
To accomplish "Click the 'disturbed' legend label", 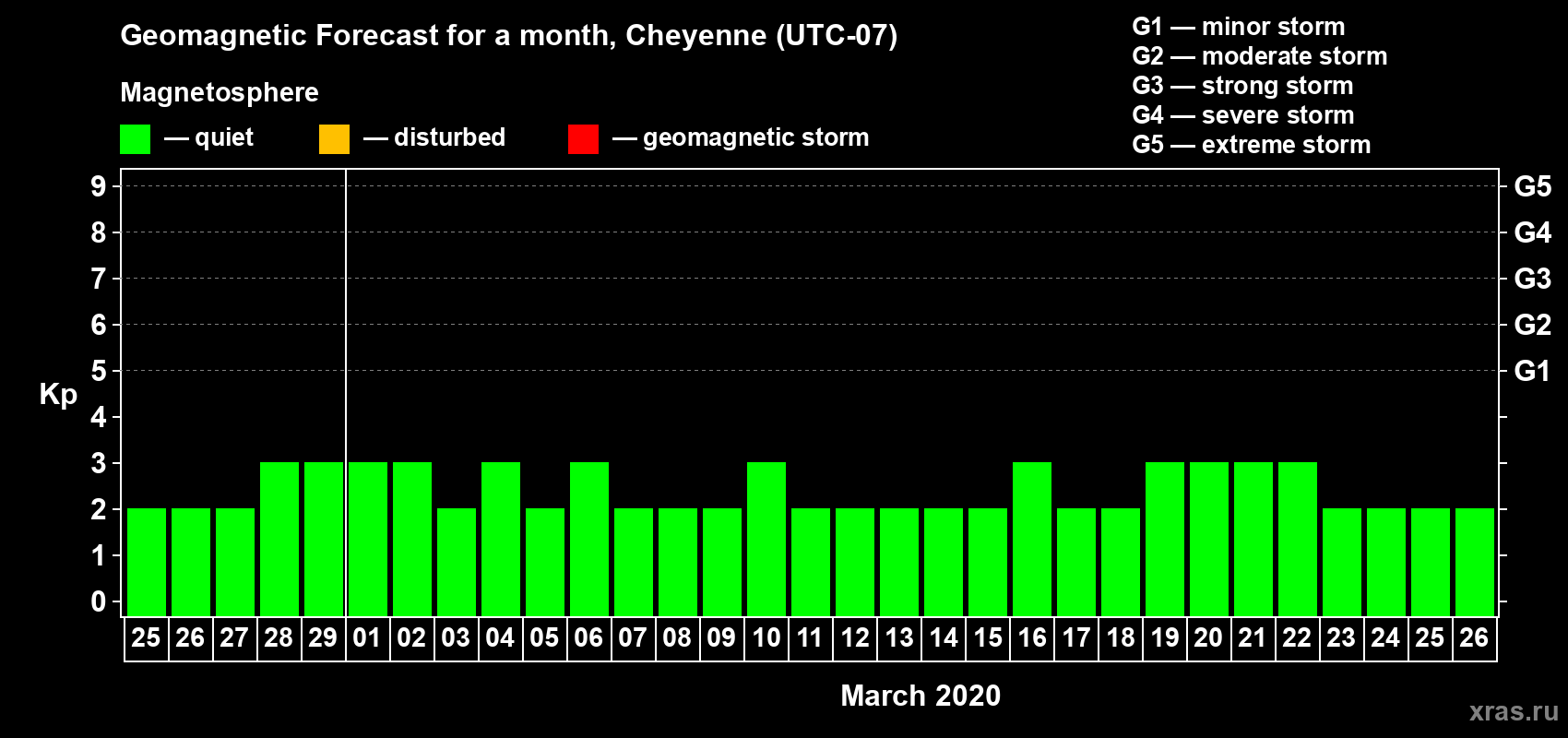I will [449, 137].
